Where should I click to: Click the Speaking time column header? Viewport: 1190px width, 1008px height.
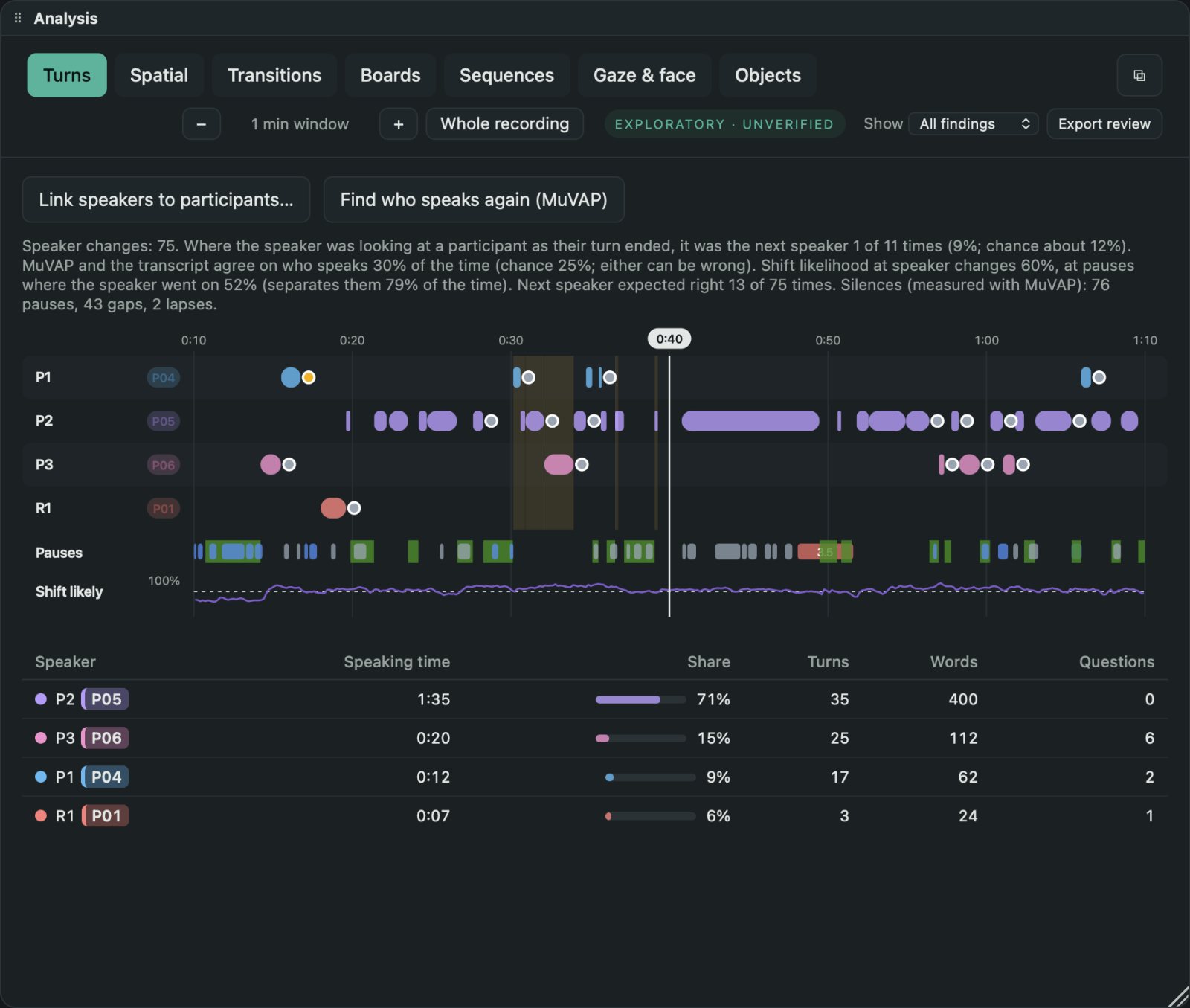396,661
